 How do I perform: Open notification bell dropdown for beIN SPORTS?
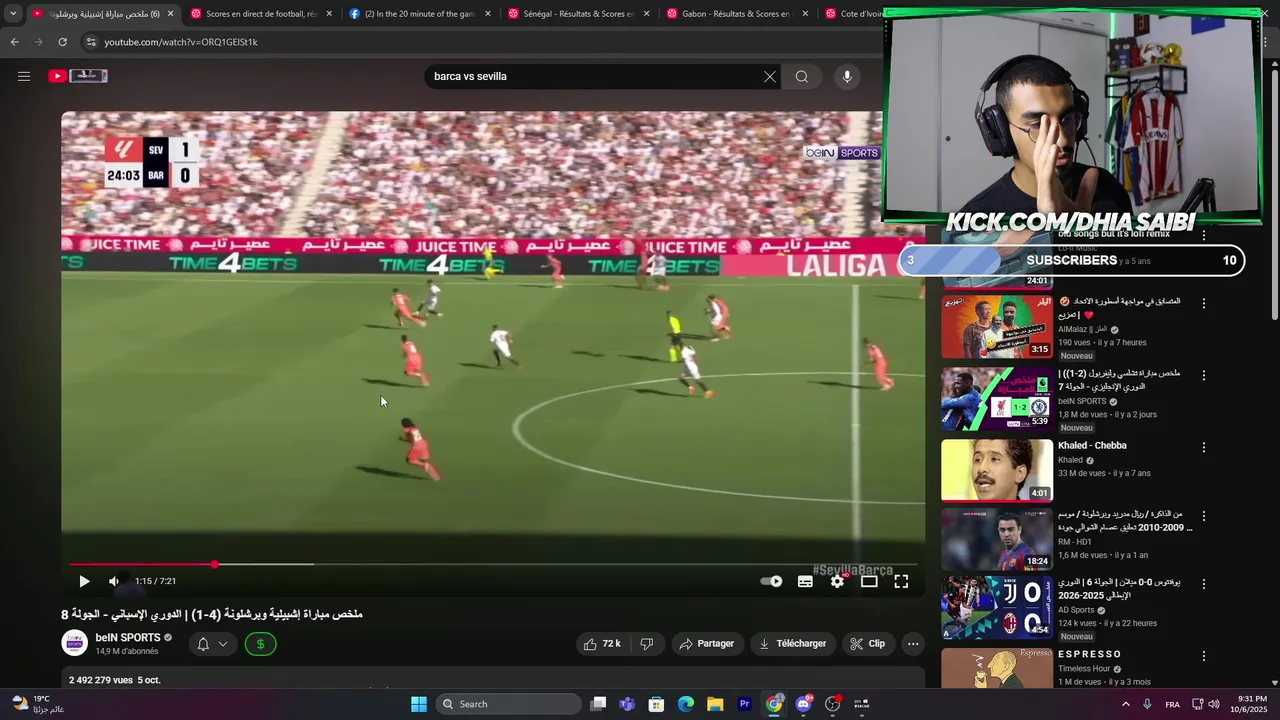(x=213, y=644)
